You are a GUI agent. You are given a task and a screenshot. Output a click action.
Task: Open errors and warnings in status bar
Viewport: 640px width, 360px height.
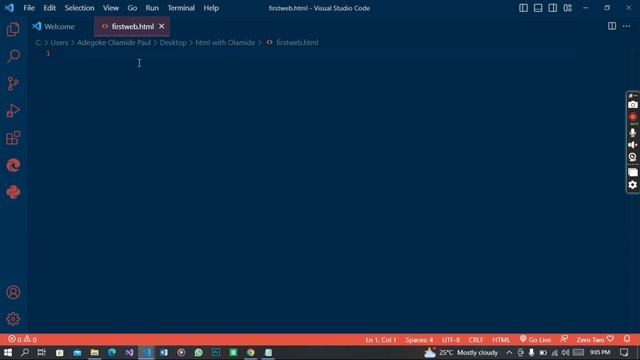coord(22,340)
